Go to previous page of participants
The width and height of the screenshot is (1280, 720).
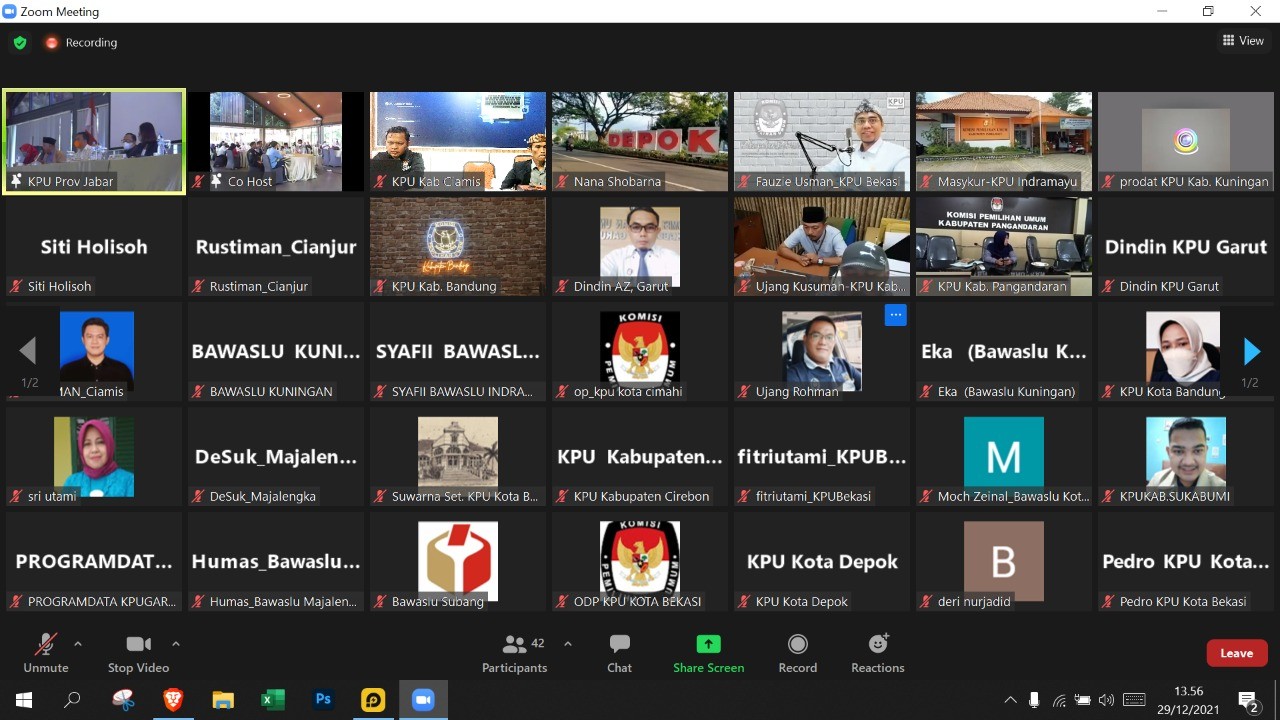tap(28, 351)
